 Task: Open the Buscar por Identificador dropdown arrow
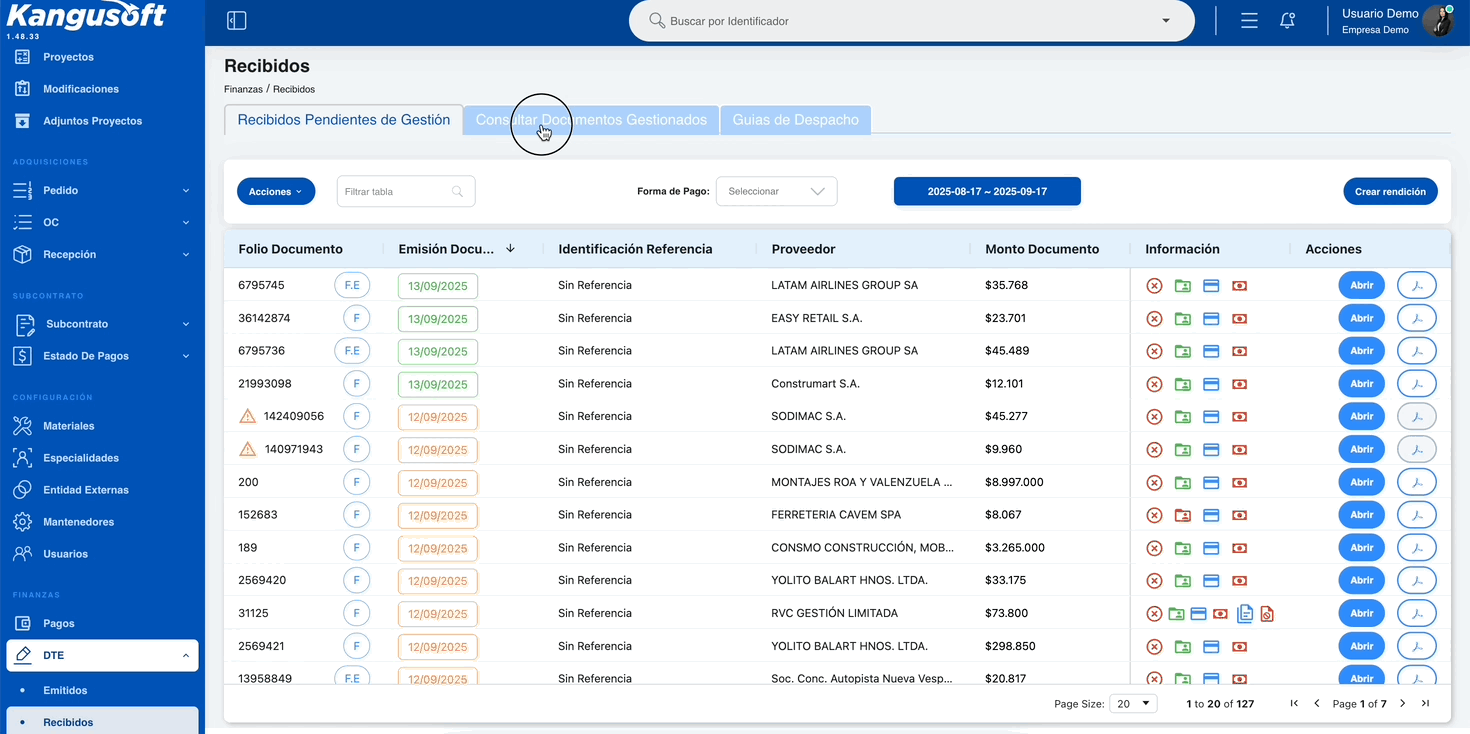pyautogui.click(x=1166, y=21)
